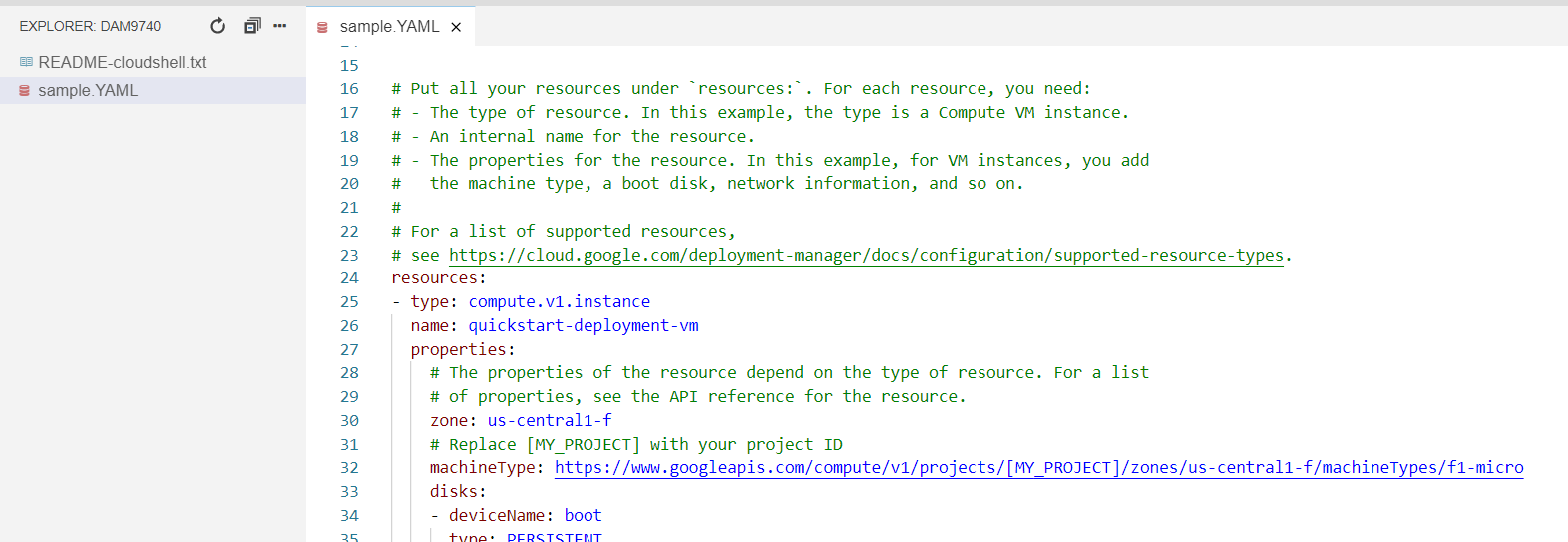Image resolution: width=1568 pixels, height=542 pixels.
Task: Open the Explorer more actions ellipsis
Action: [x=280, y=26]
